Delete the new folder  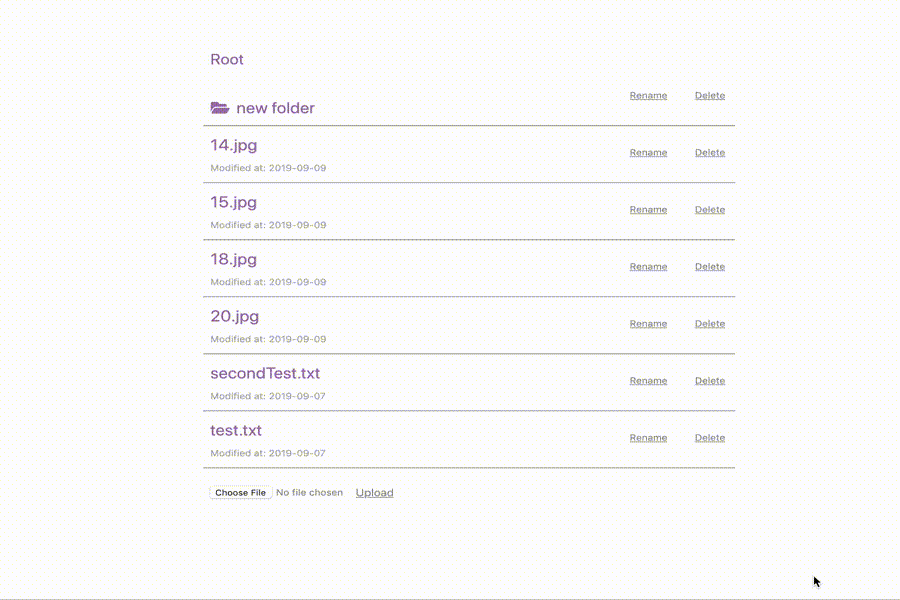click(710, 96)
